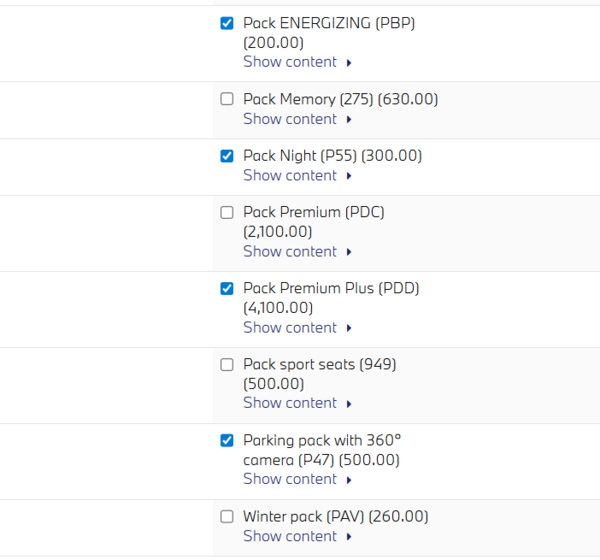Show content for Pack Memory
600x560 pixels.
pos(290,119)
